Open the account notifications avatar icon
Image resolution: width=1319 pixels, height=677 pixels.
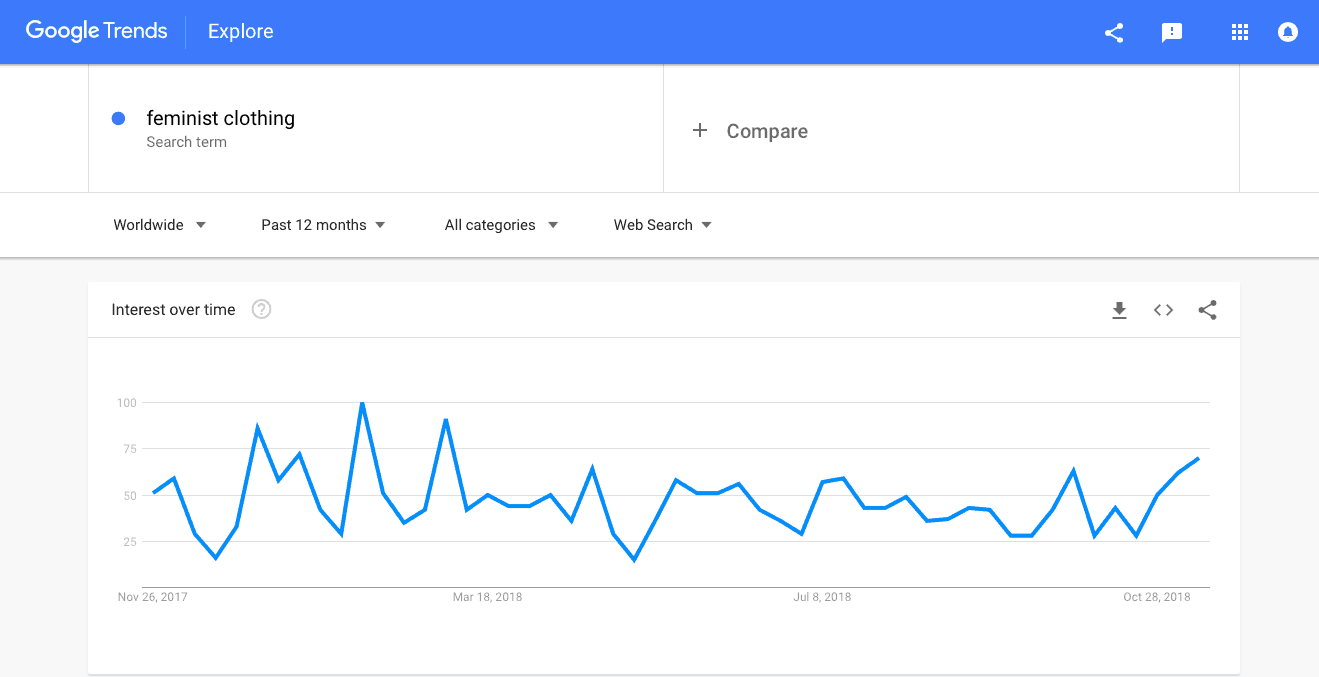(x=1288, y=32)
